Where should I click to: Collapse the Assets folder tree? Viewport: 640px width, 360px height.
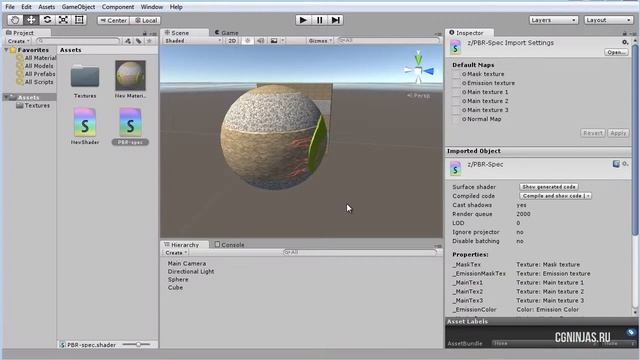(x=7, y=97)
